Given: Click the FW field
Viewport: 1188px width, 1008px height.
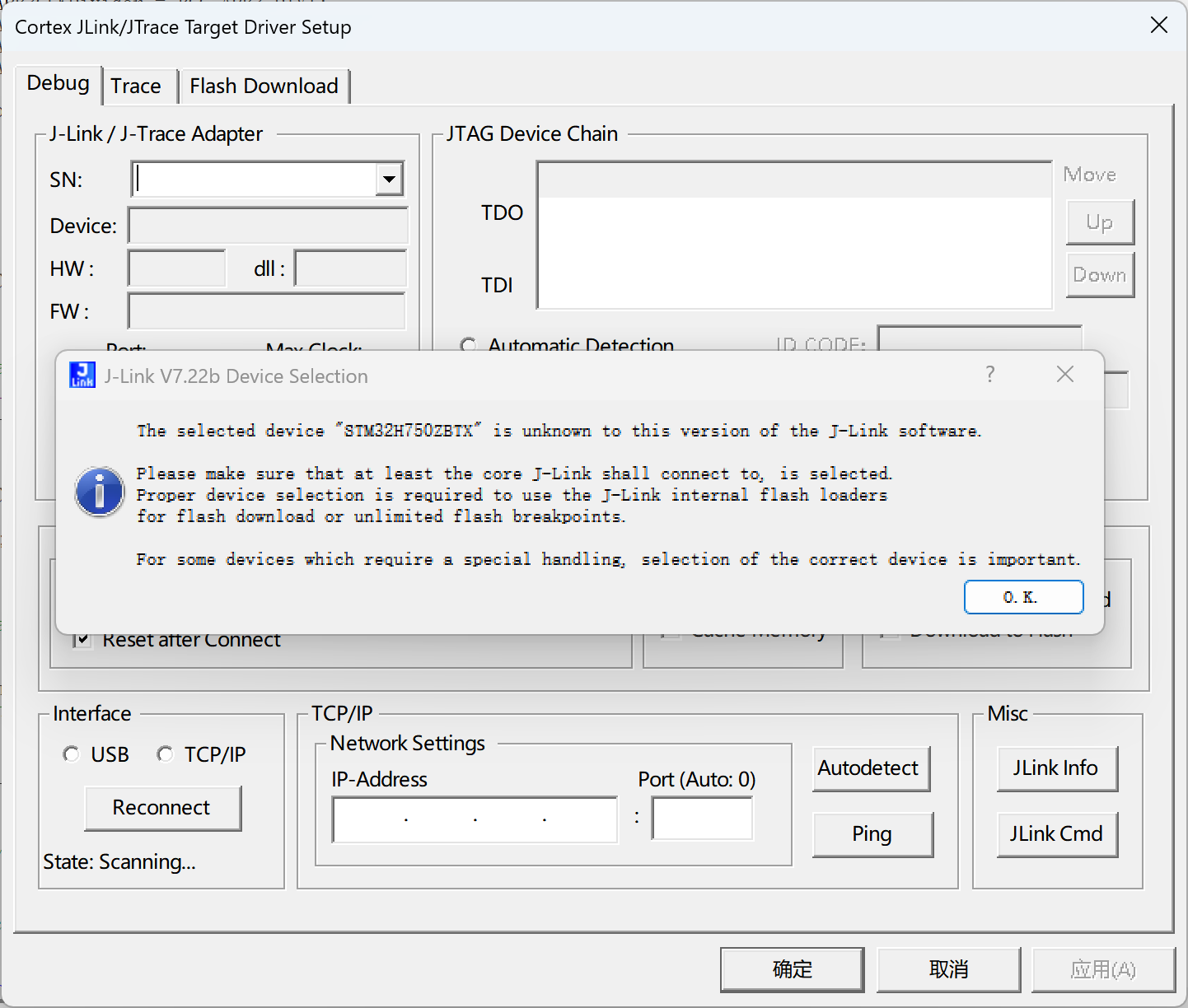Looking at the screenshot, I should tap(267, 311).
